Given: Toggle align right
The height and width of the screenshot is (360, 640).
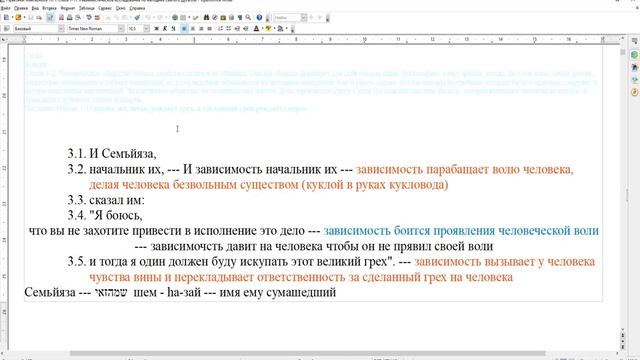Looking at the screenshot, I should tap(201, 29).
